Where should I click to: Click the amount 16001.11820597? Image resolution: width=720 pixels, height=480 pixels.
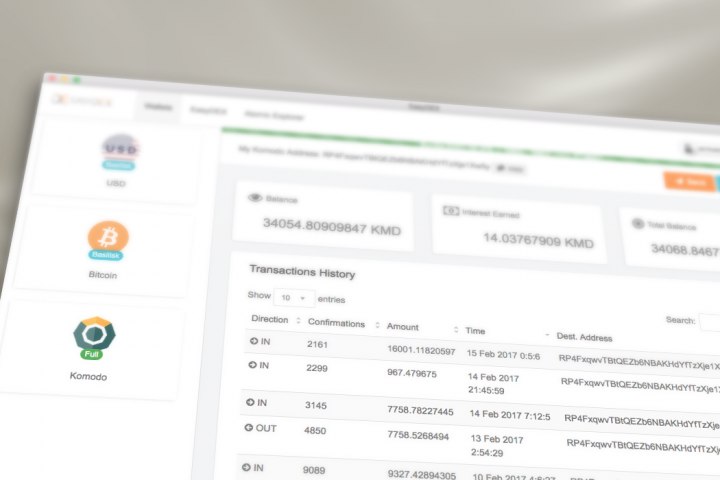tap(421, 350)
